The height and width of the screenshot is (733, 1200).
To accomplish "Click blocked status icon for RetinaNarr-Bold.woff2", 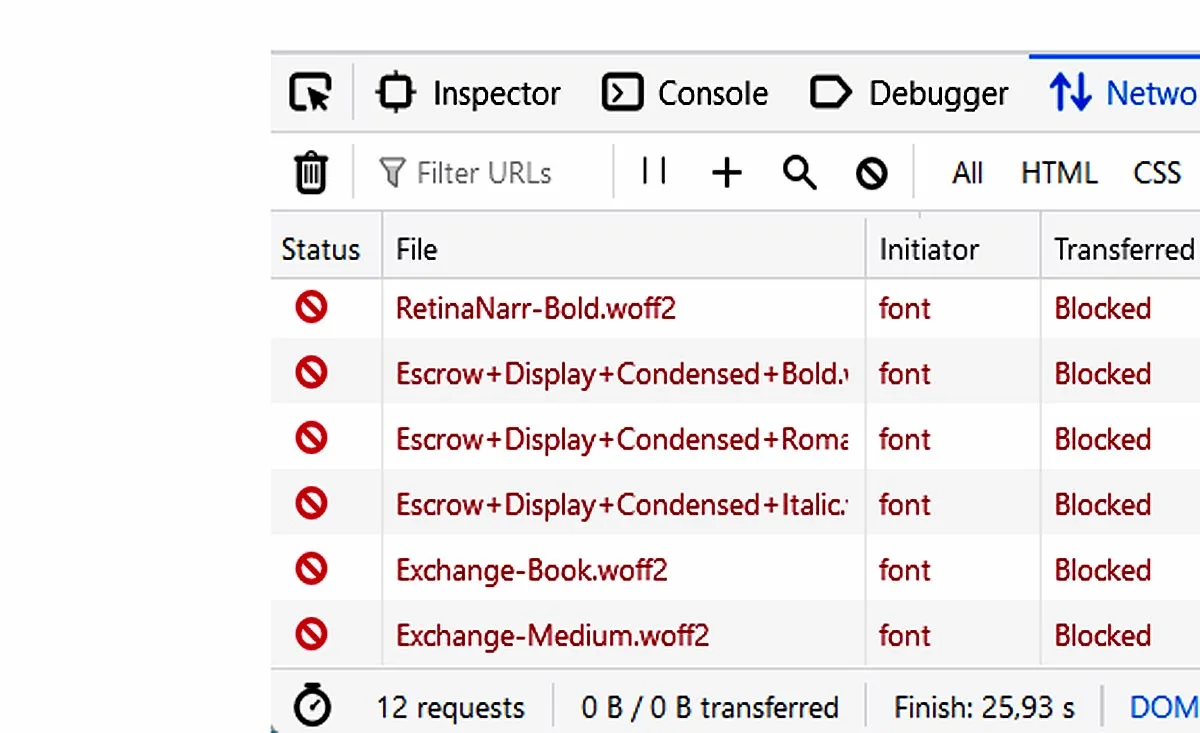I will tap(311, 307).
